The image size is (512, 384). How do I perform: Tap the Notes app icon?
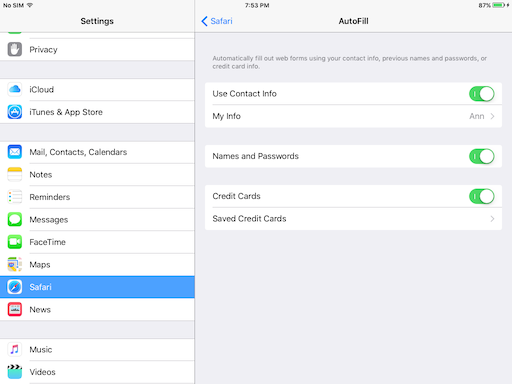pos(15,174)
